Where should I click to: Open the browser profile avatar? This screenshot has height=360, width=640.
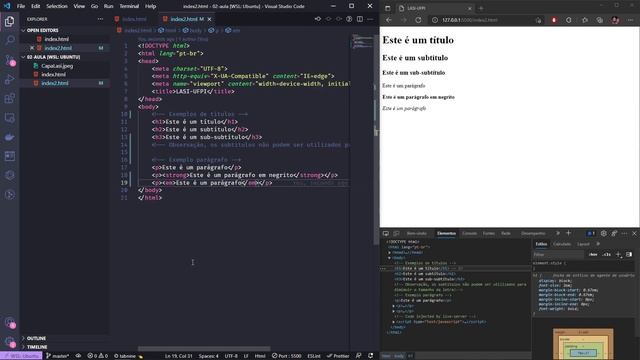coord(615,20)
